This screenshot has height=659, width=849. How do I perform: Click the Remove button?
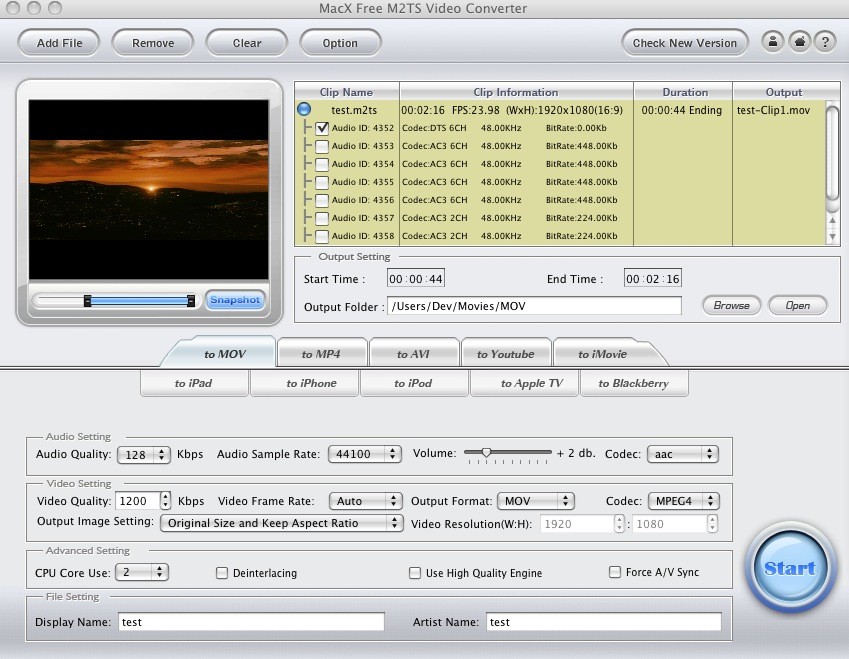coord(153,43)
